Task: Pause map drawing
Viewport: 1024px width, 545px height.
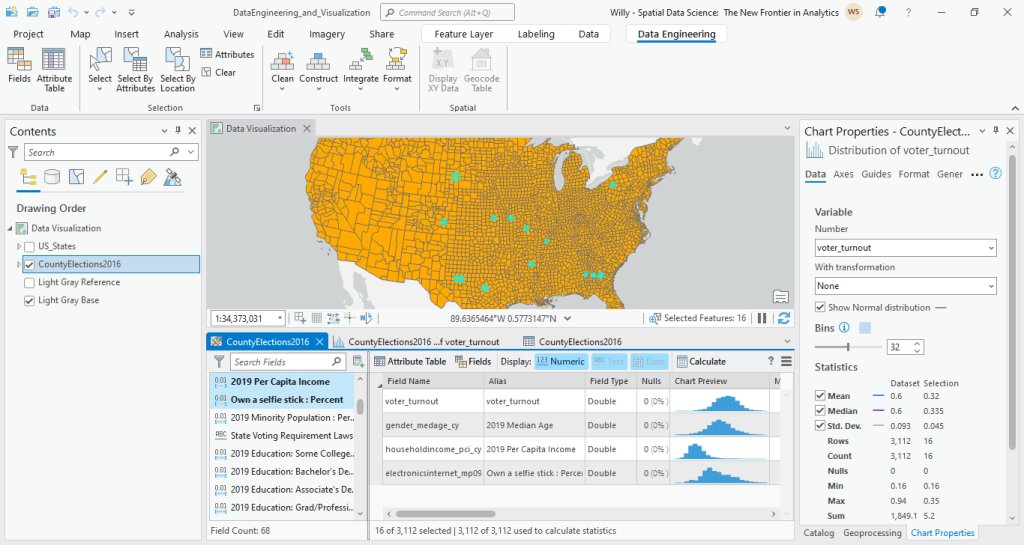Action: click(761, 319)
